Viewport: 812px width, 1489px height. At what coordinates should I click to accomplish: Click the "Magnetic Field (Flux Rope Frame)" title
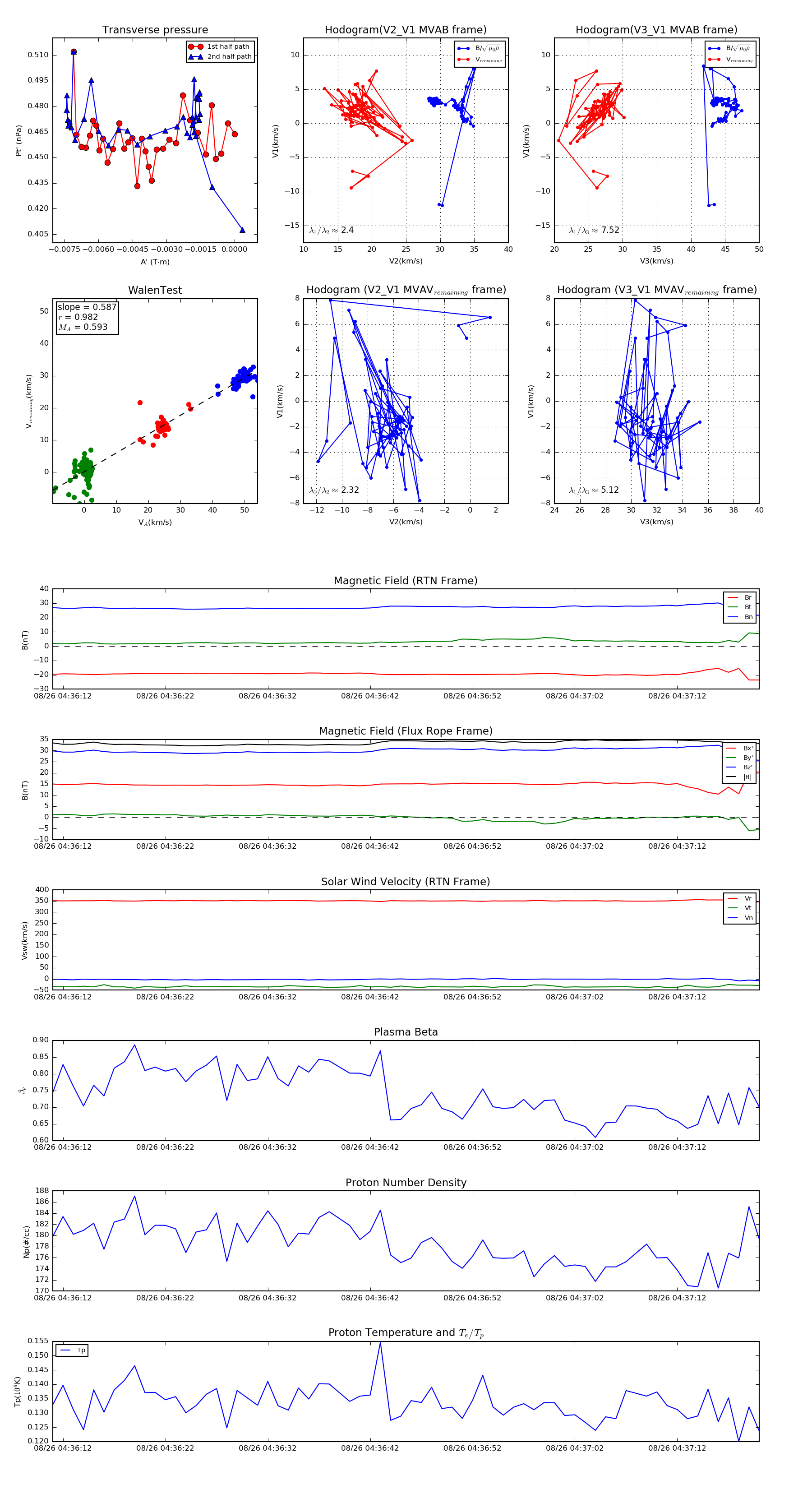(x=406, y=731)
